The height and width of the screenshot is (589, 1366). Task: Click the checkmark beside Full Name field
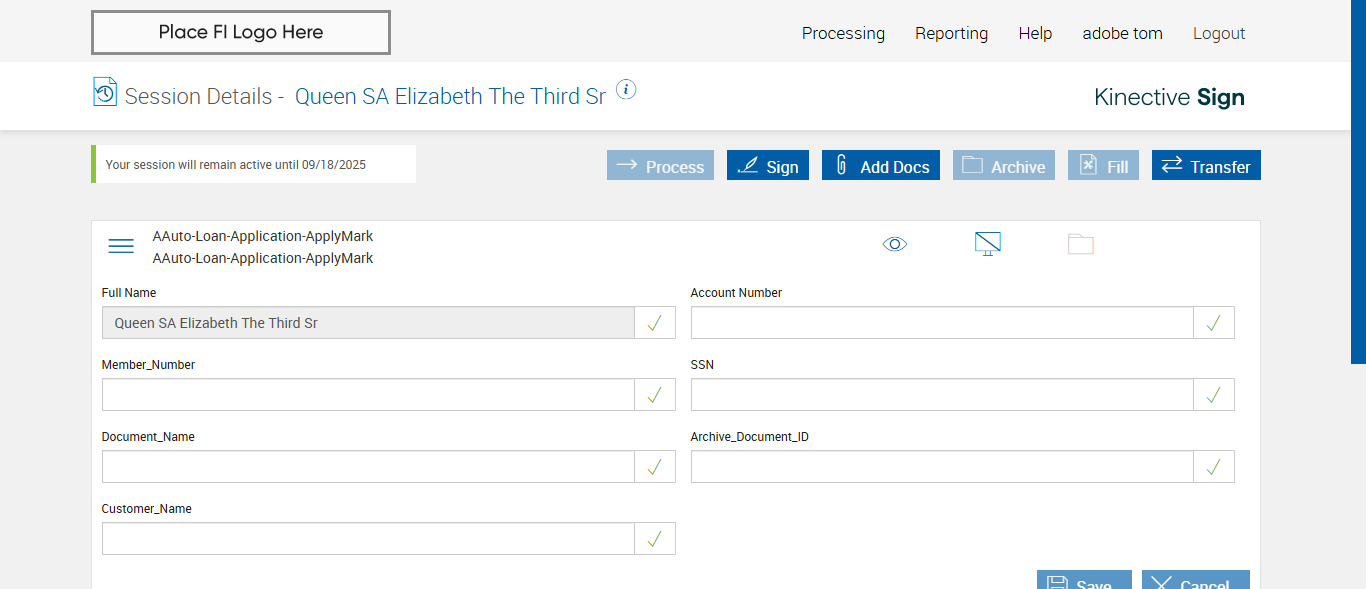pos(655,323)
